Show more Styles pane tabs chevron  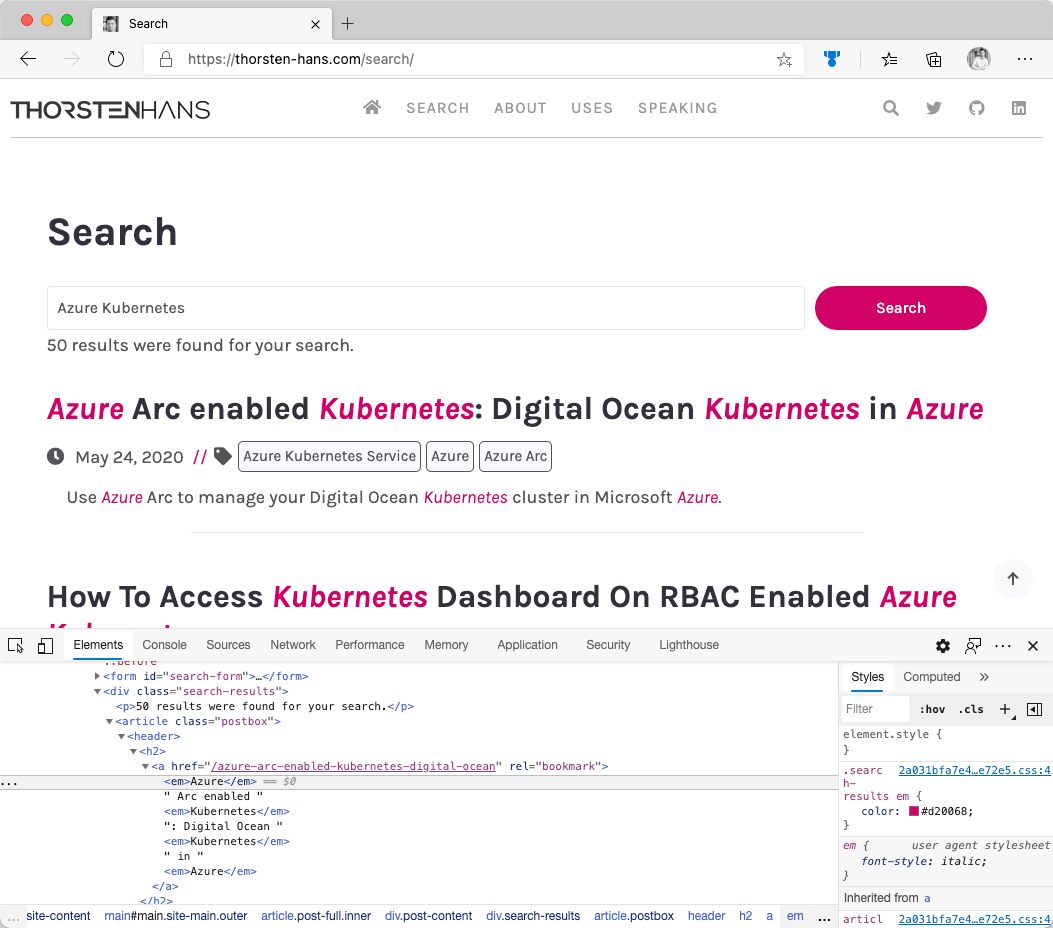pos(984,677)
